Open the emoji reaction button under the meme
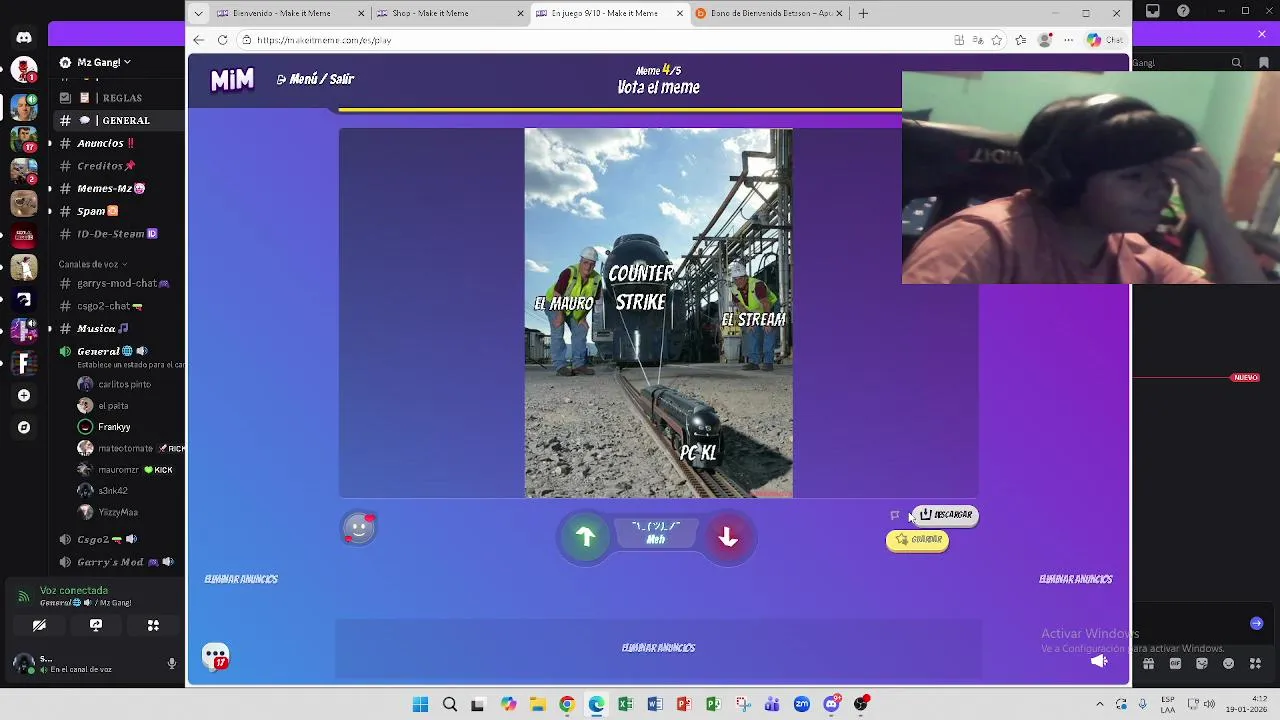Screen dimensions: 1280x720 pyautogui.click(x=359, y=528)
